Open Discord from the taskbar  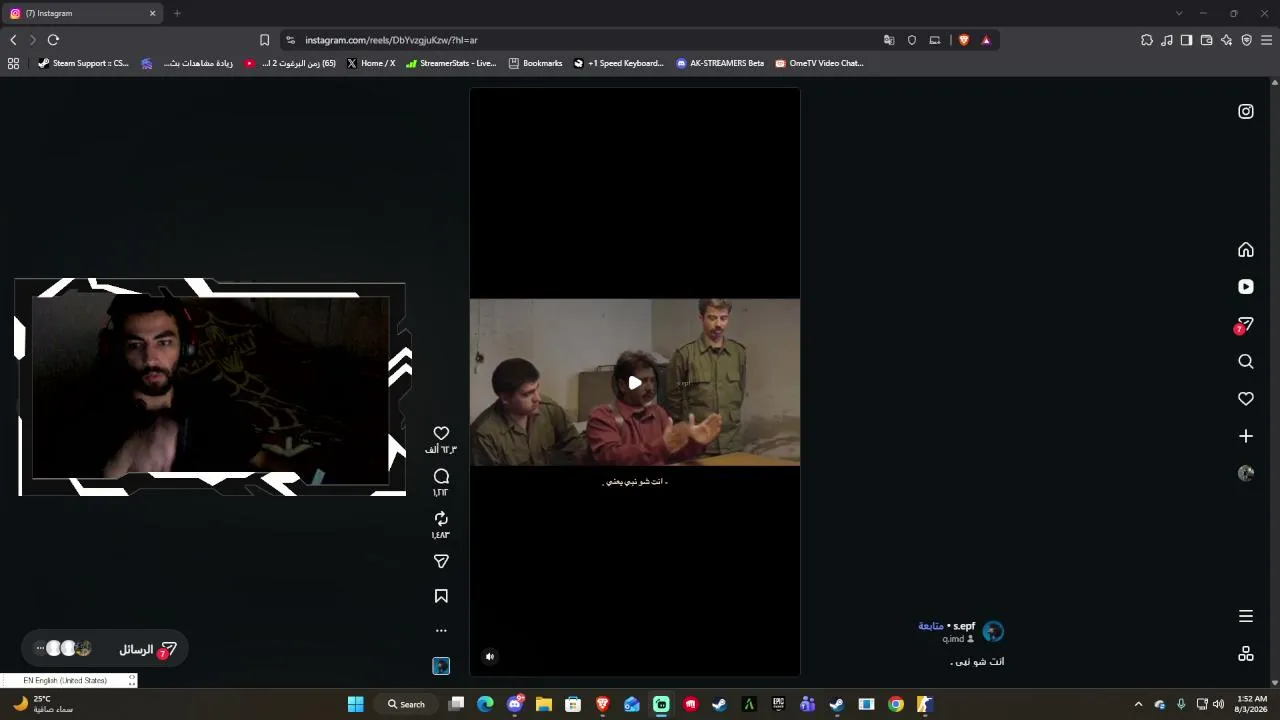pos(515,704)
